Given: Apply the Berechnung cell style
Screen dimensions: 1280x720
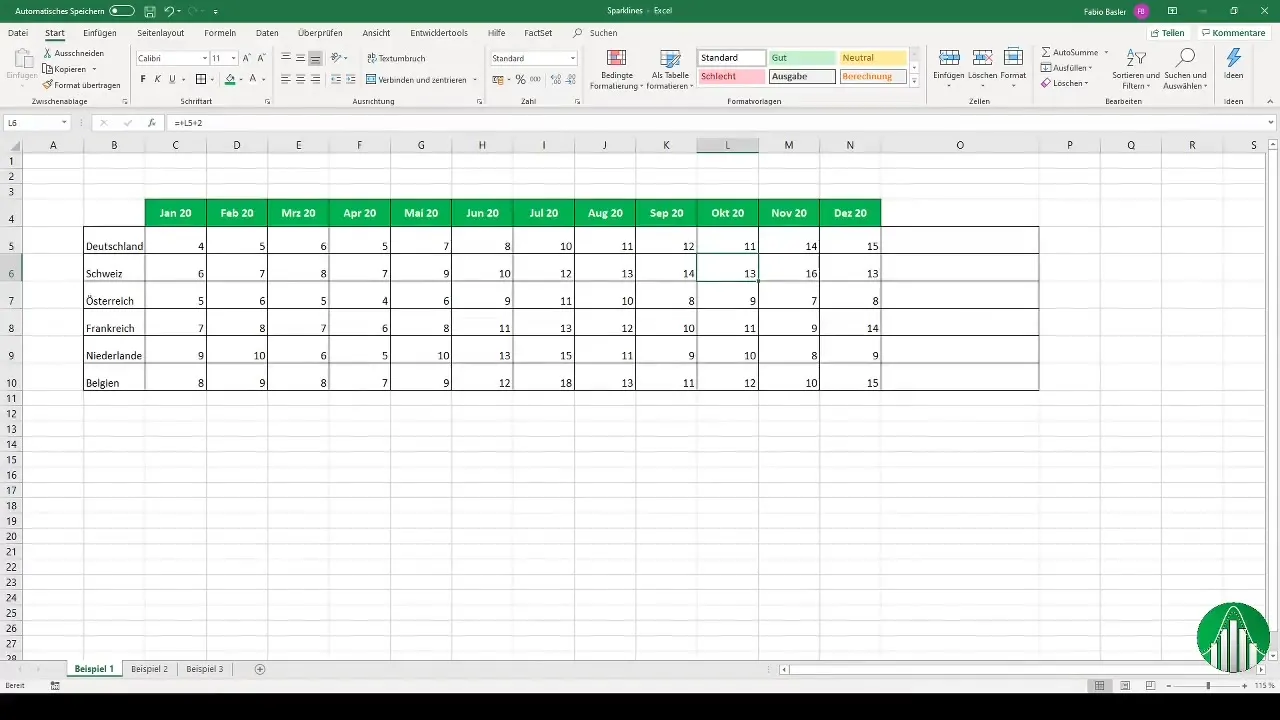Looking at the screenshot, I should (873, 76).
